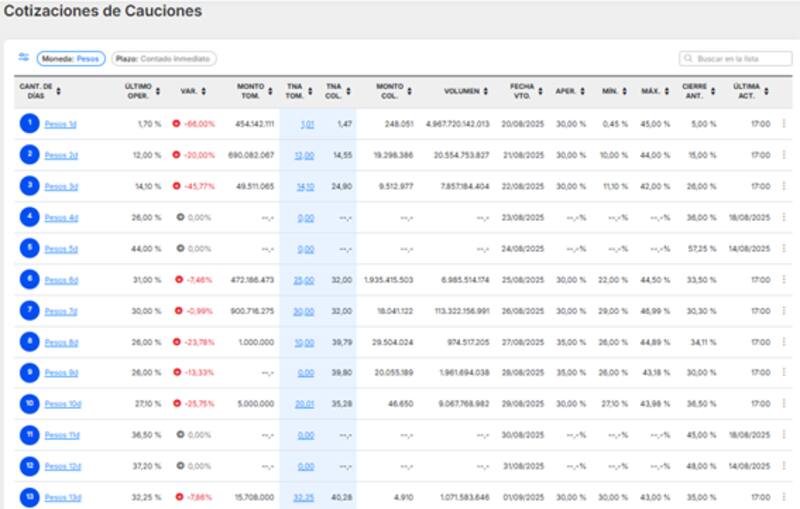This screenshot has width=800, height=509.
Task: Click the three-dot menu for Pesos 1d row
Action: 783,124
